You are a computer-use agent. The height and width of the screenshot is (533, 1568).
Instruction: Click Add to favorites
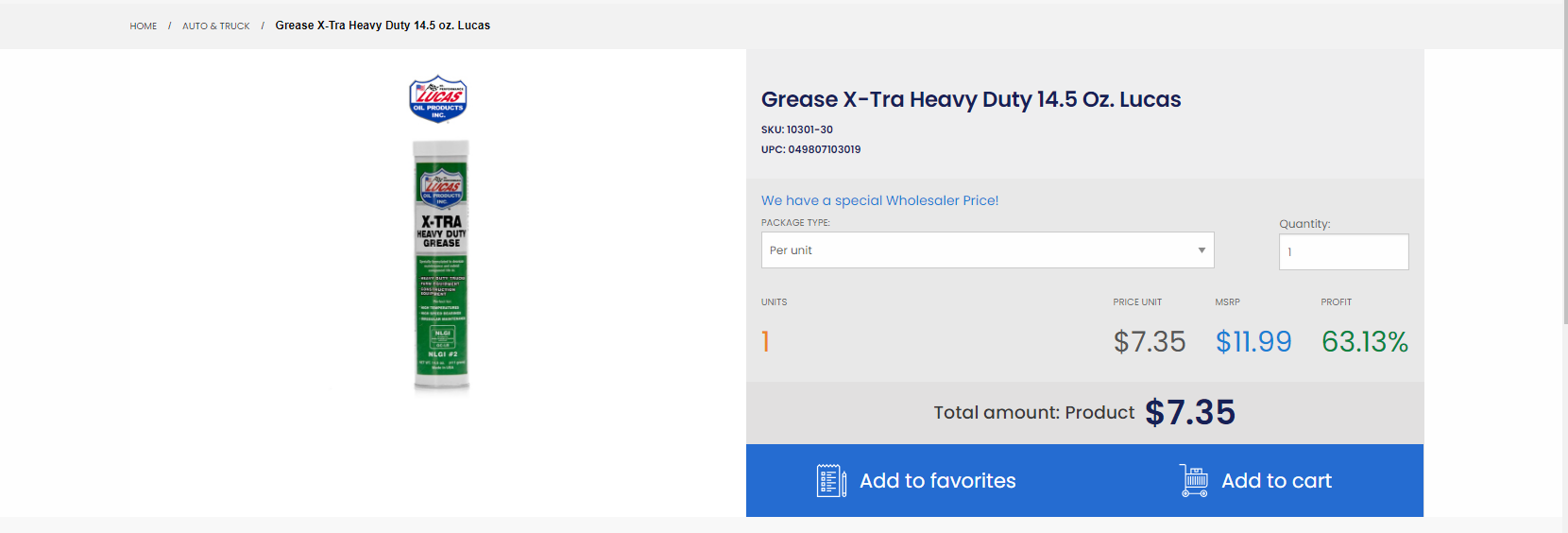coord(937,481)
